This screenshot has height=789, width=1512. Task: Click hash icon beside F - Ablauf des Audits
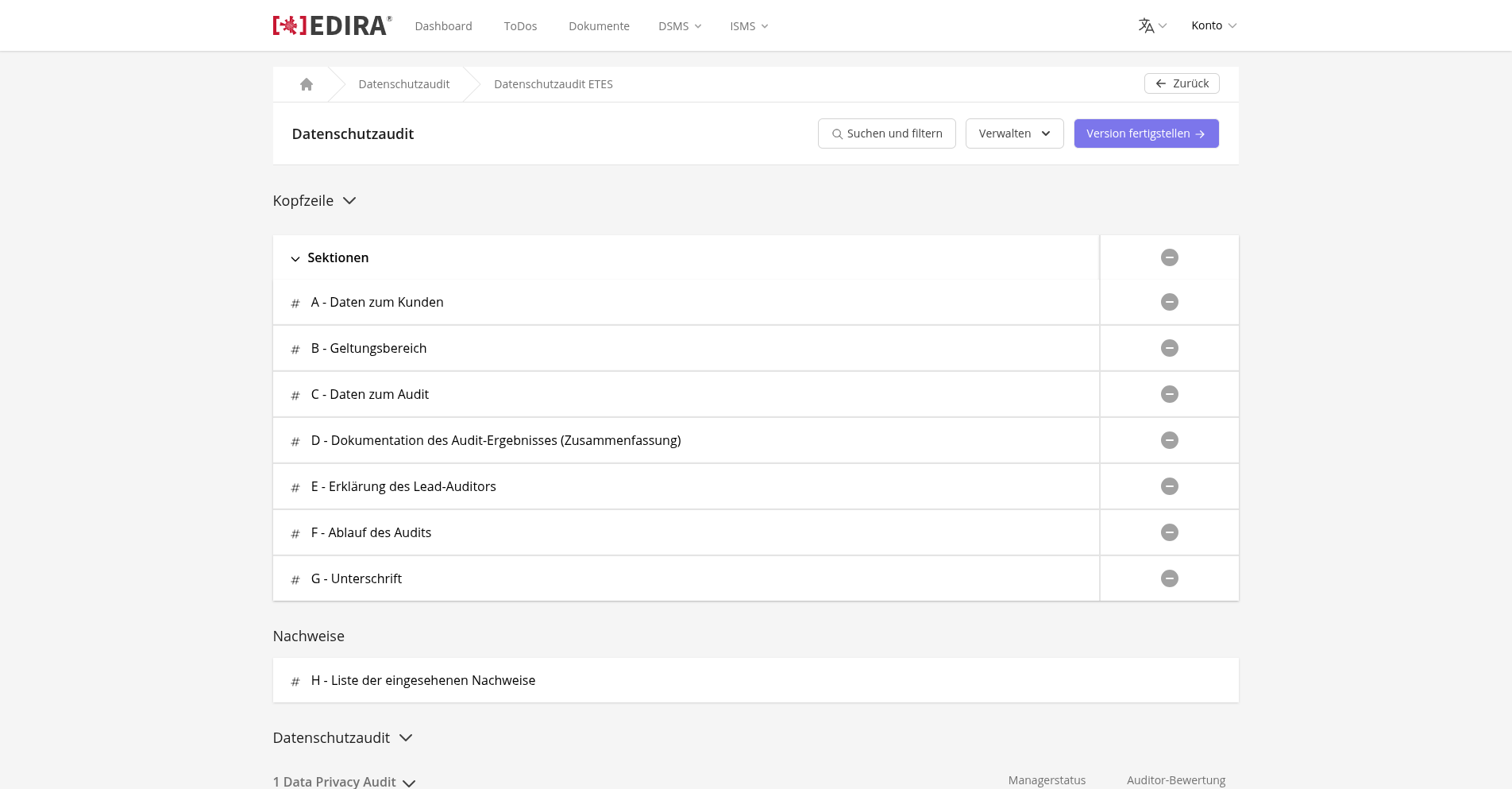(295, 534)
